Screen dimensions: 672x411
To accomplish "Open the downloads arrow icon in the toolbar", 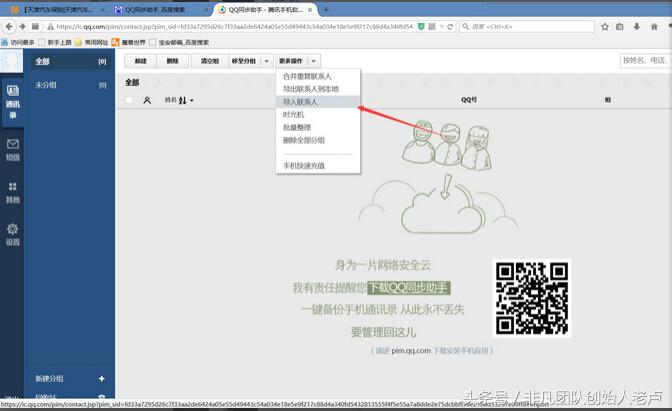I will point(637,27).
